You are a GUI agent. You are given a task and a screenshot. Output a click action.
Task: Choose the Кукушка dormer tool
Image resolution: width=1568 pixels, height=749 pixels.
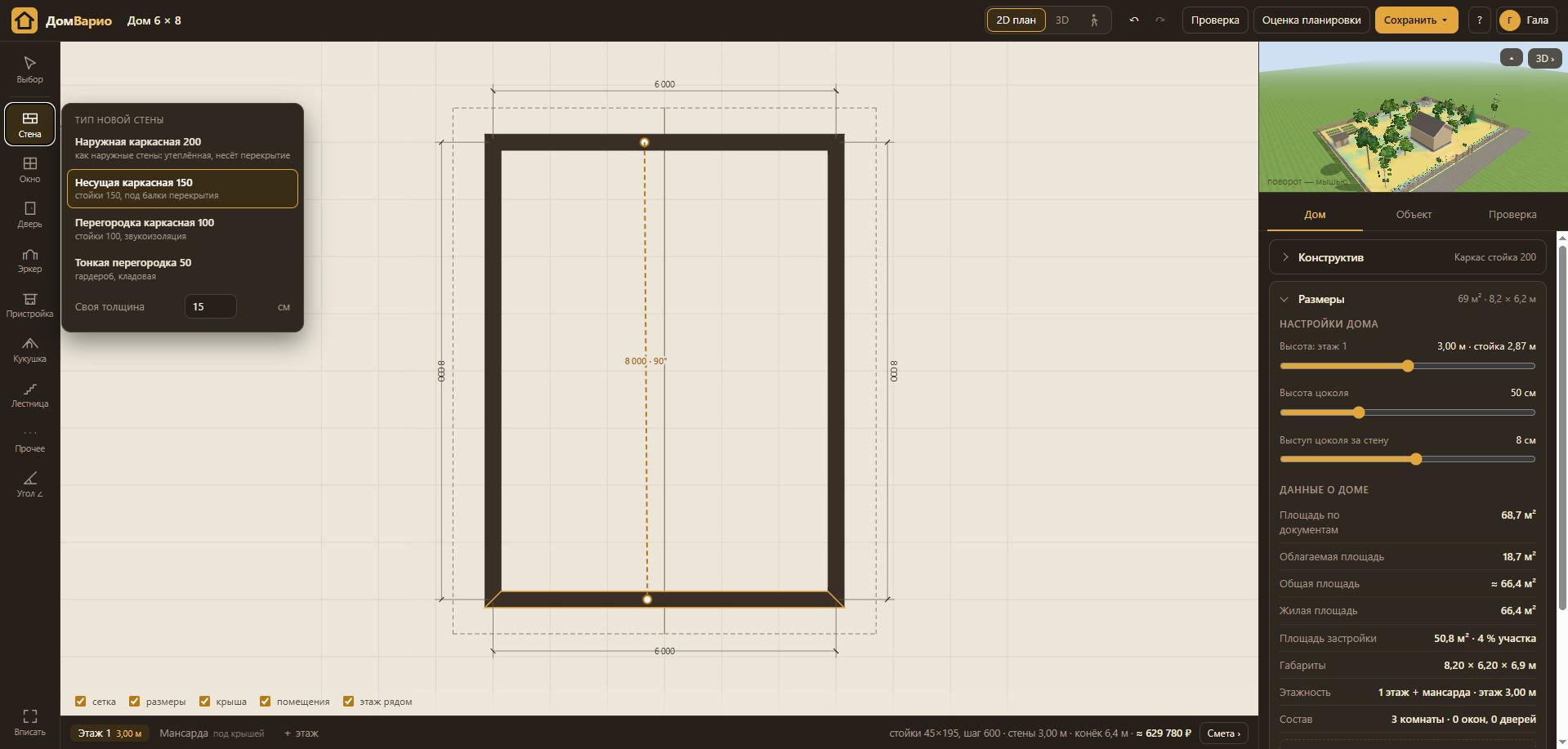[29, 350]
